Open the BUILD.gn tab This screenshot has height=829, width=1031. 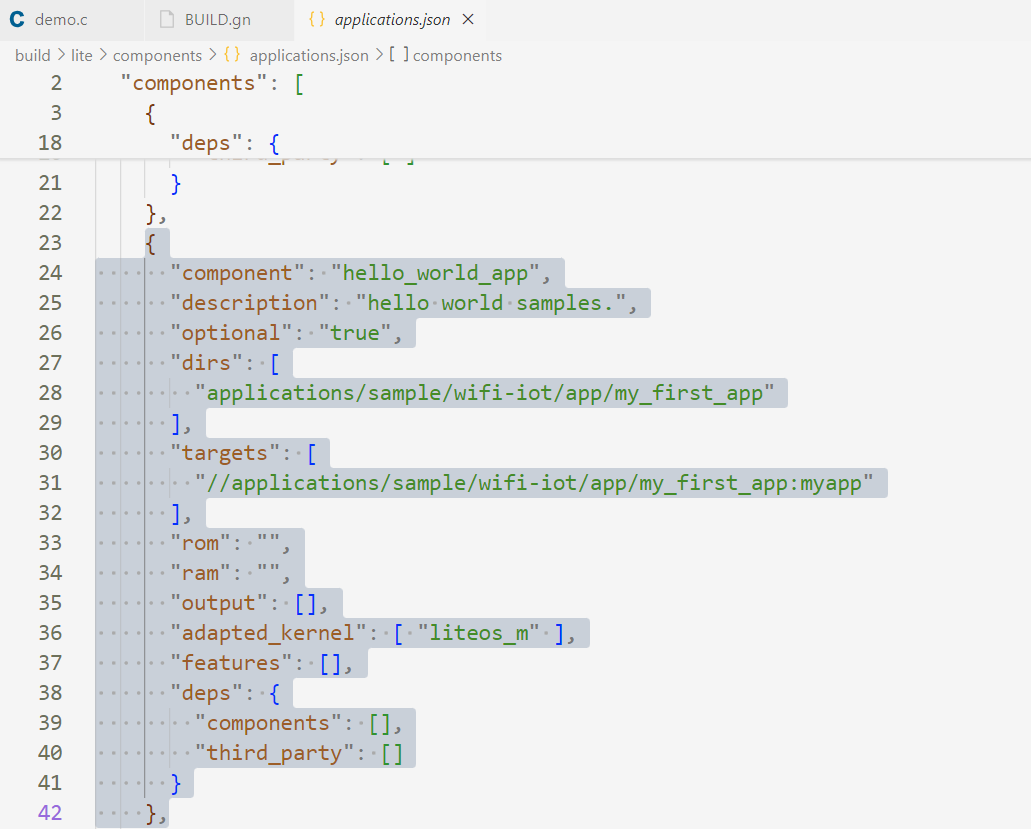[216, 20]
